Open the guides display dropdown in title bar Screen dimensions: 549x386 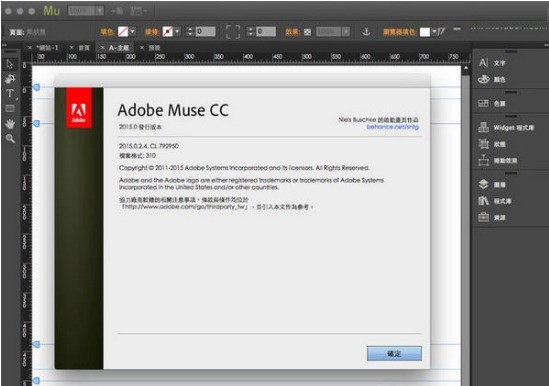[138, 11]
